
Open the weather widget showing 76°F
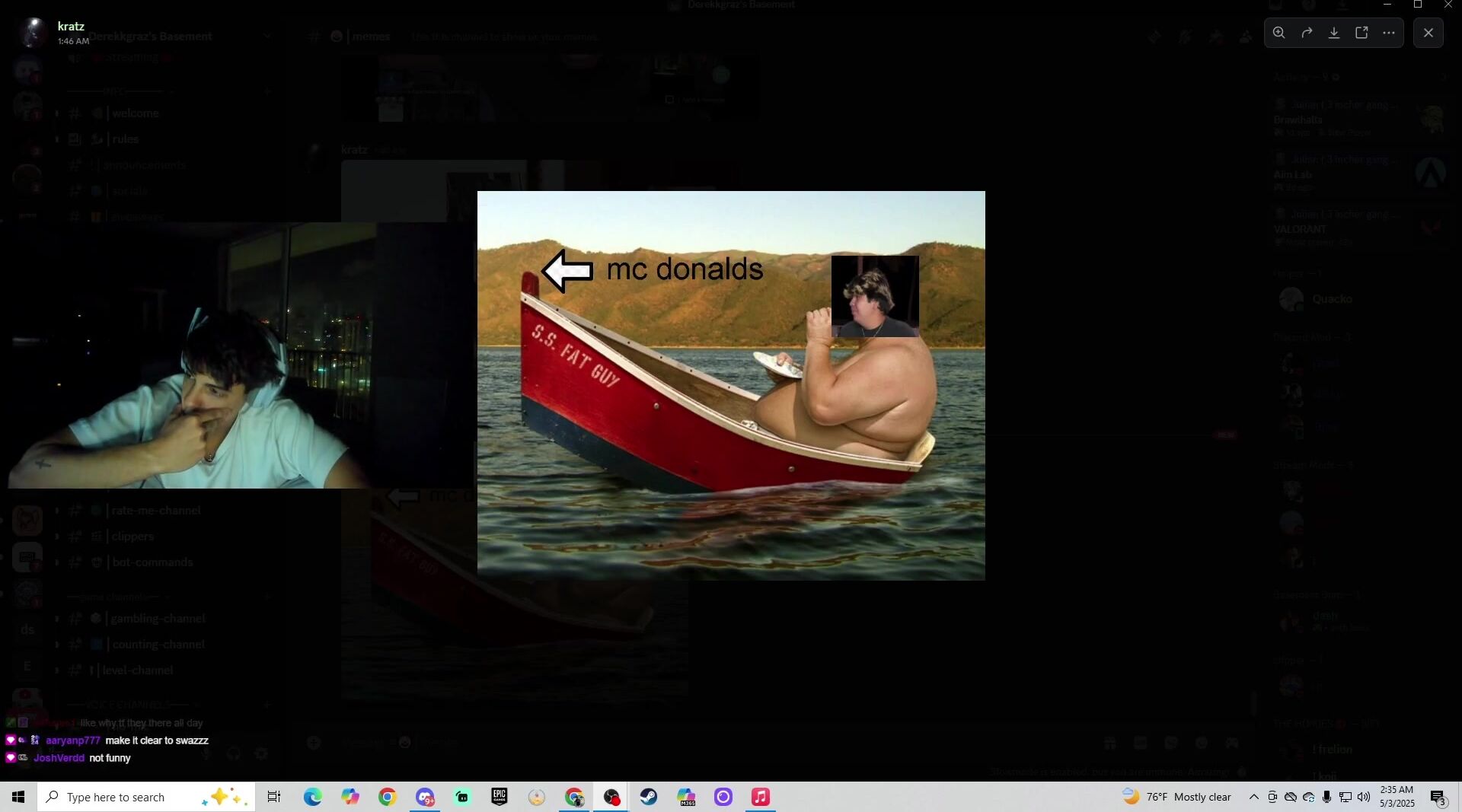pos(1176,797)
